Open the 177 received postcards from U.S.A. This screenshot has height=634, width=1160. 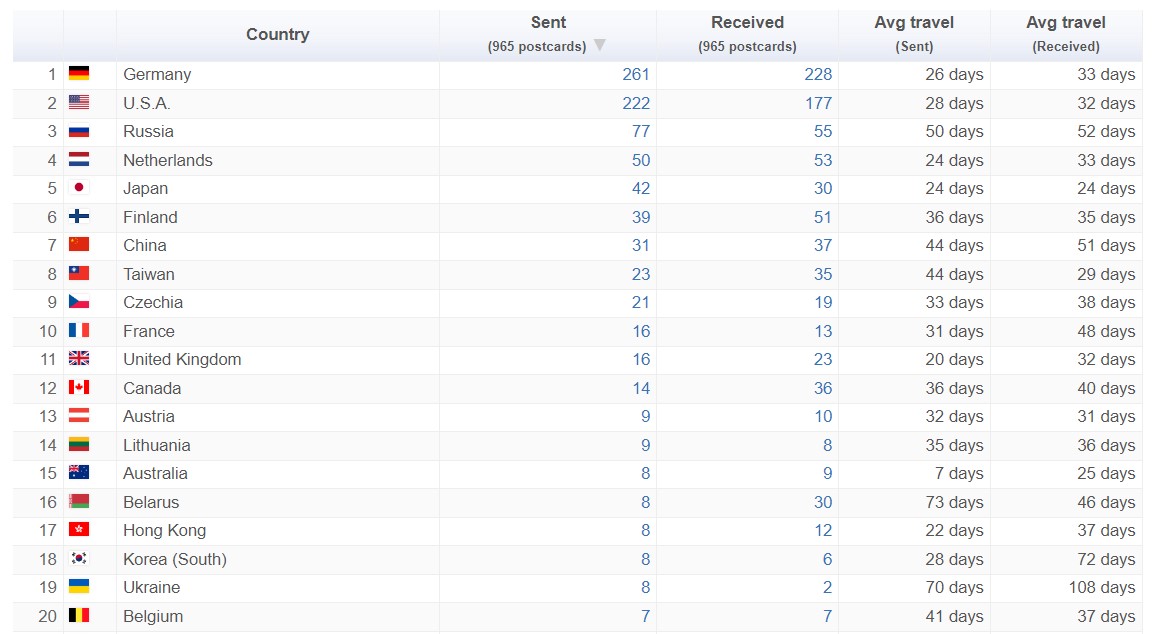tap(817, 103)
